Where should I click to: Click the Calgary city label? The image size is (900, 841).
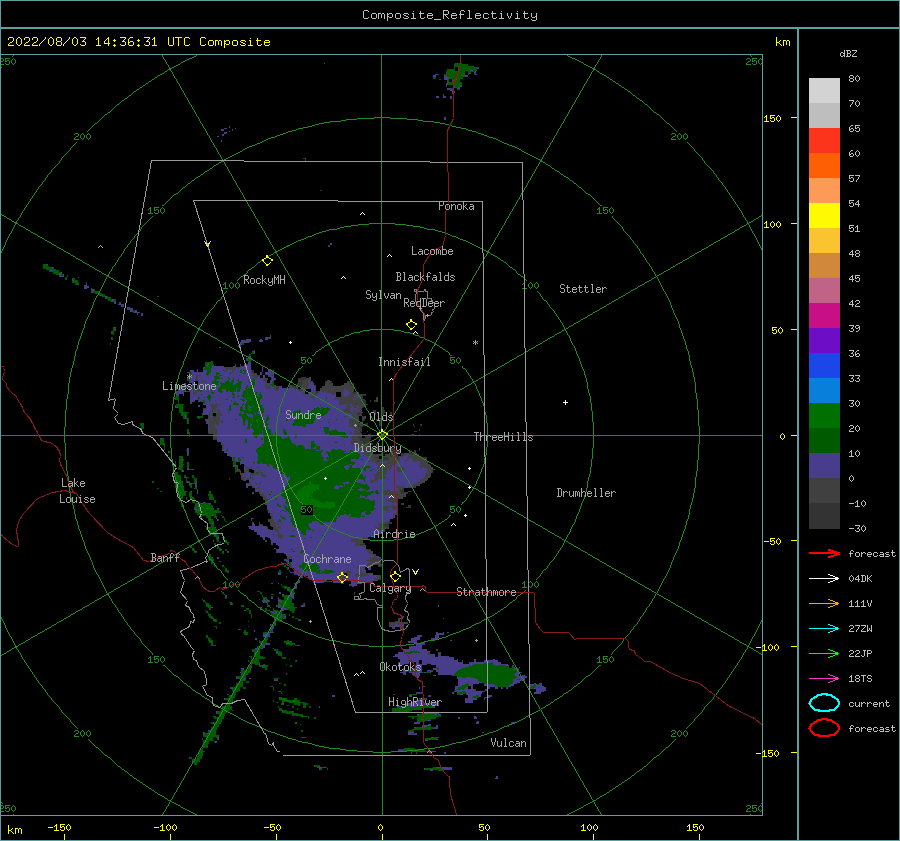coord(390,588)
